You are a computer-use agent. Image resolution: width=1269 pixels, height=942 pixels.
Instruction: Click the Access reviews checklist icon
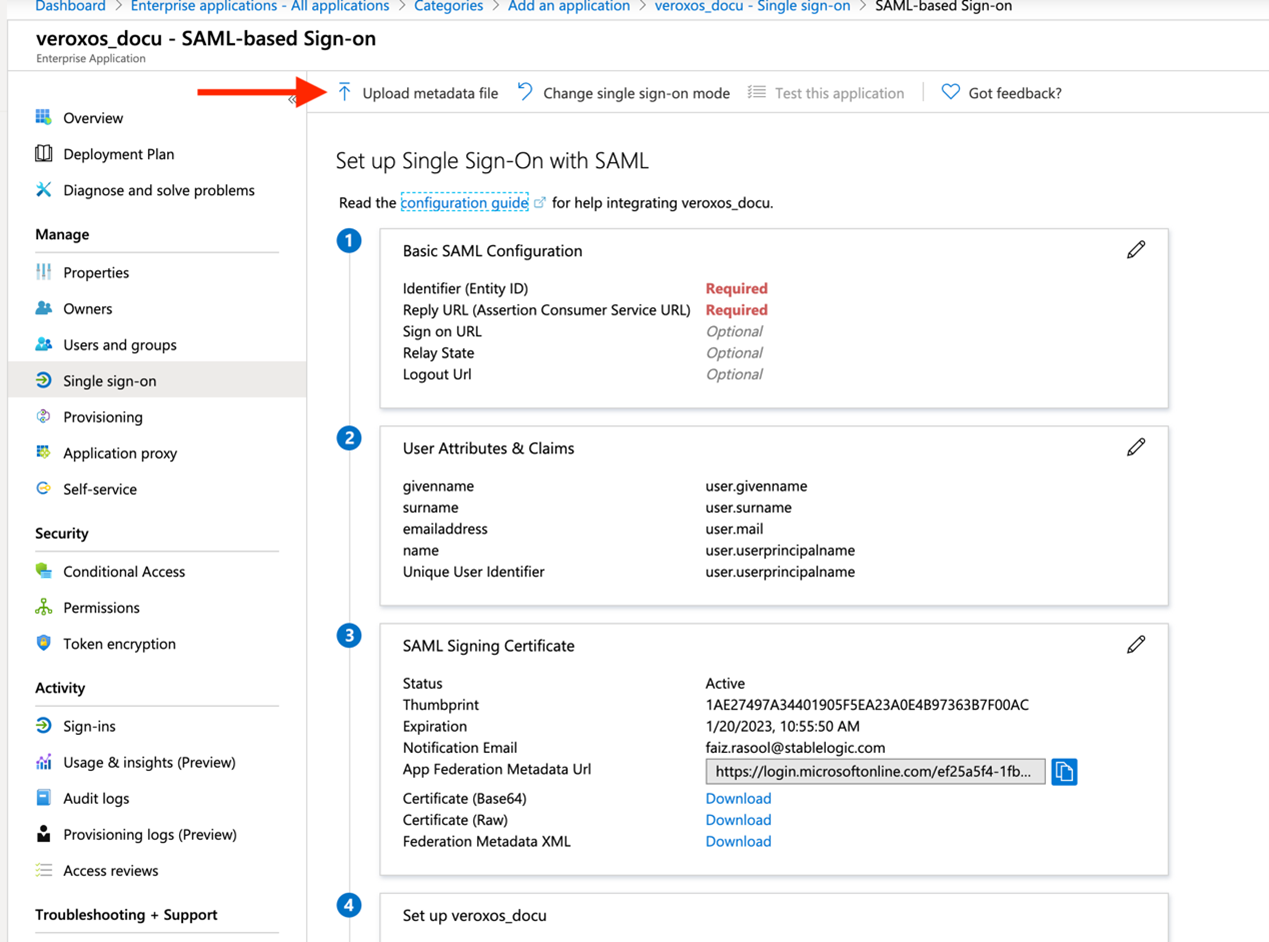tap(43, 870)
